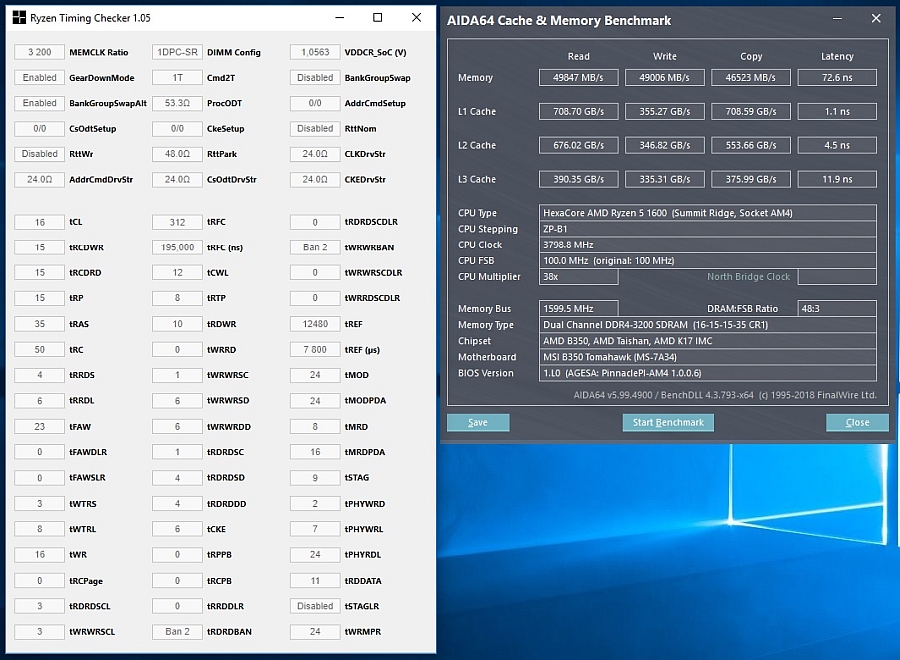Click Save button in AIDA64 window
The height and width of the screenshot is (660, 900).
pyautogui.click(x=478, y=422)
